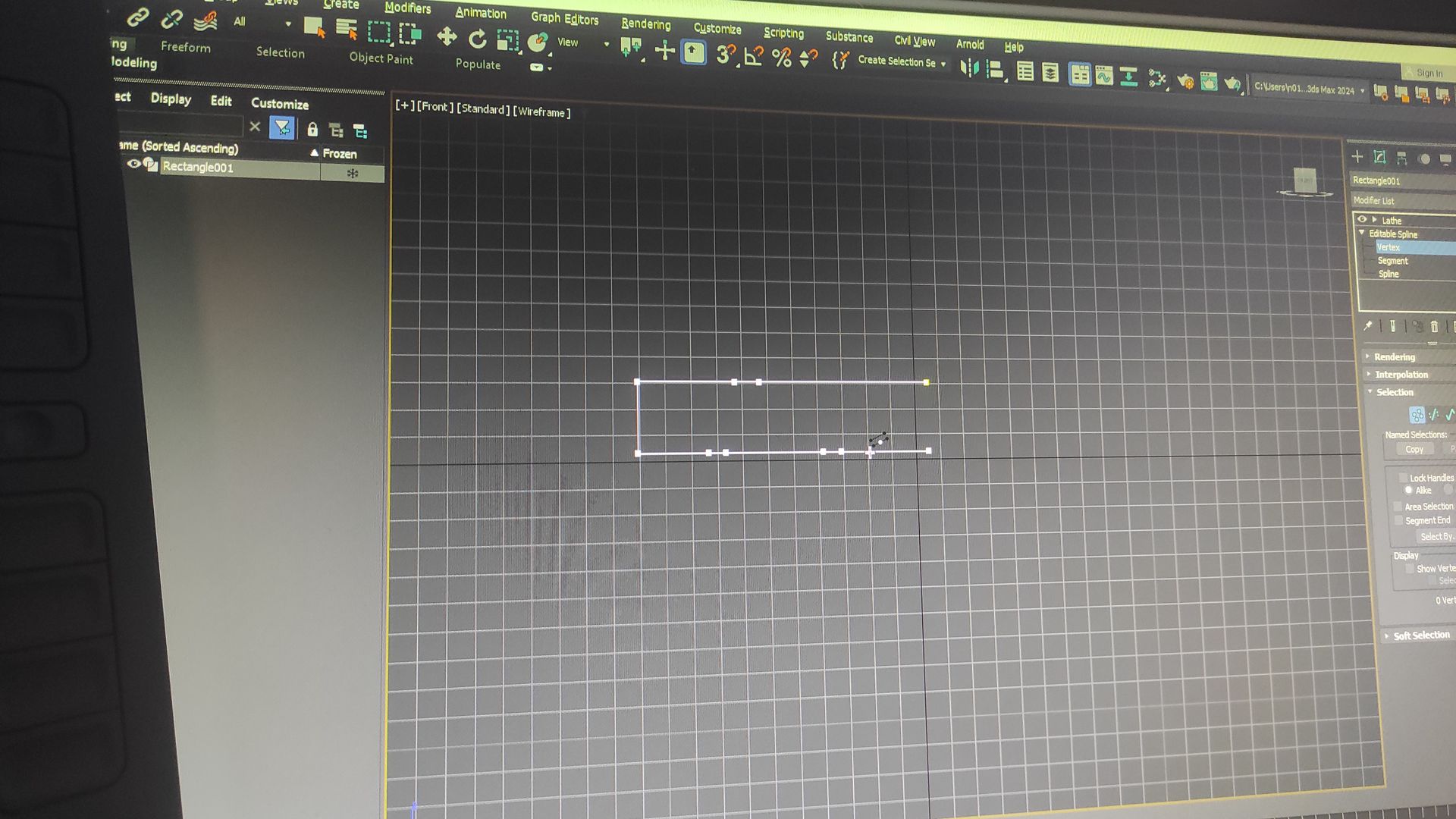
Task: Expand the Rendering rollout
Action: 1393,356
